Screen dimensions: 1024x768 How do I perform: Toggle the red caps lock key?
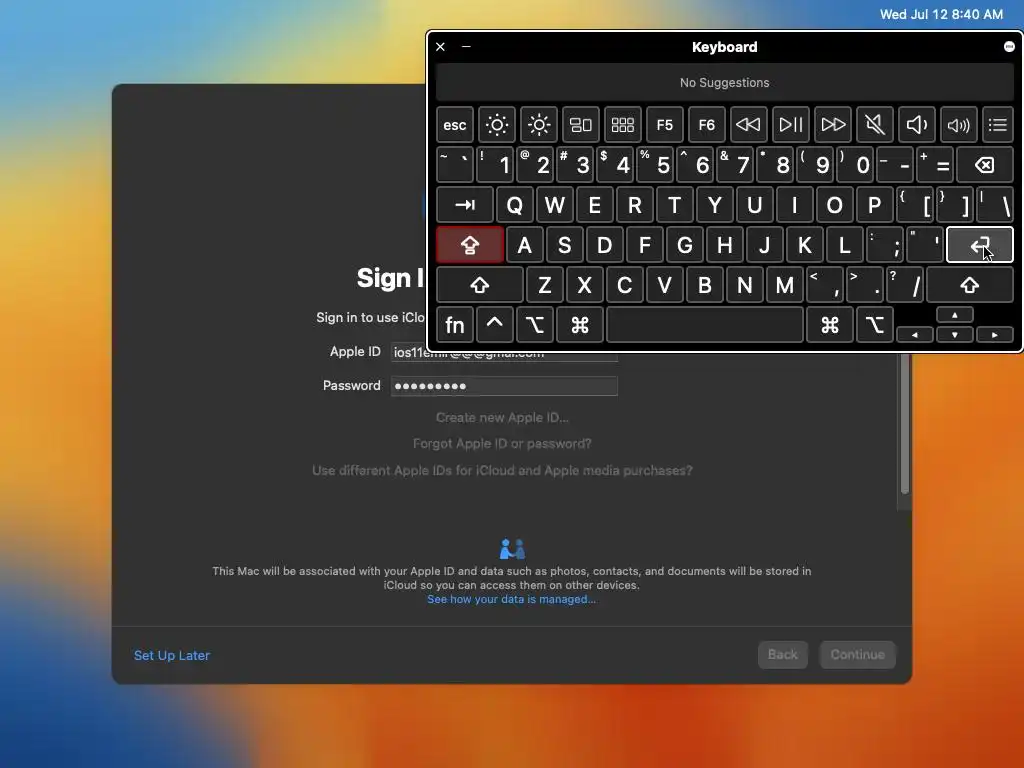pos(470,245)
